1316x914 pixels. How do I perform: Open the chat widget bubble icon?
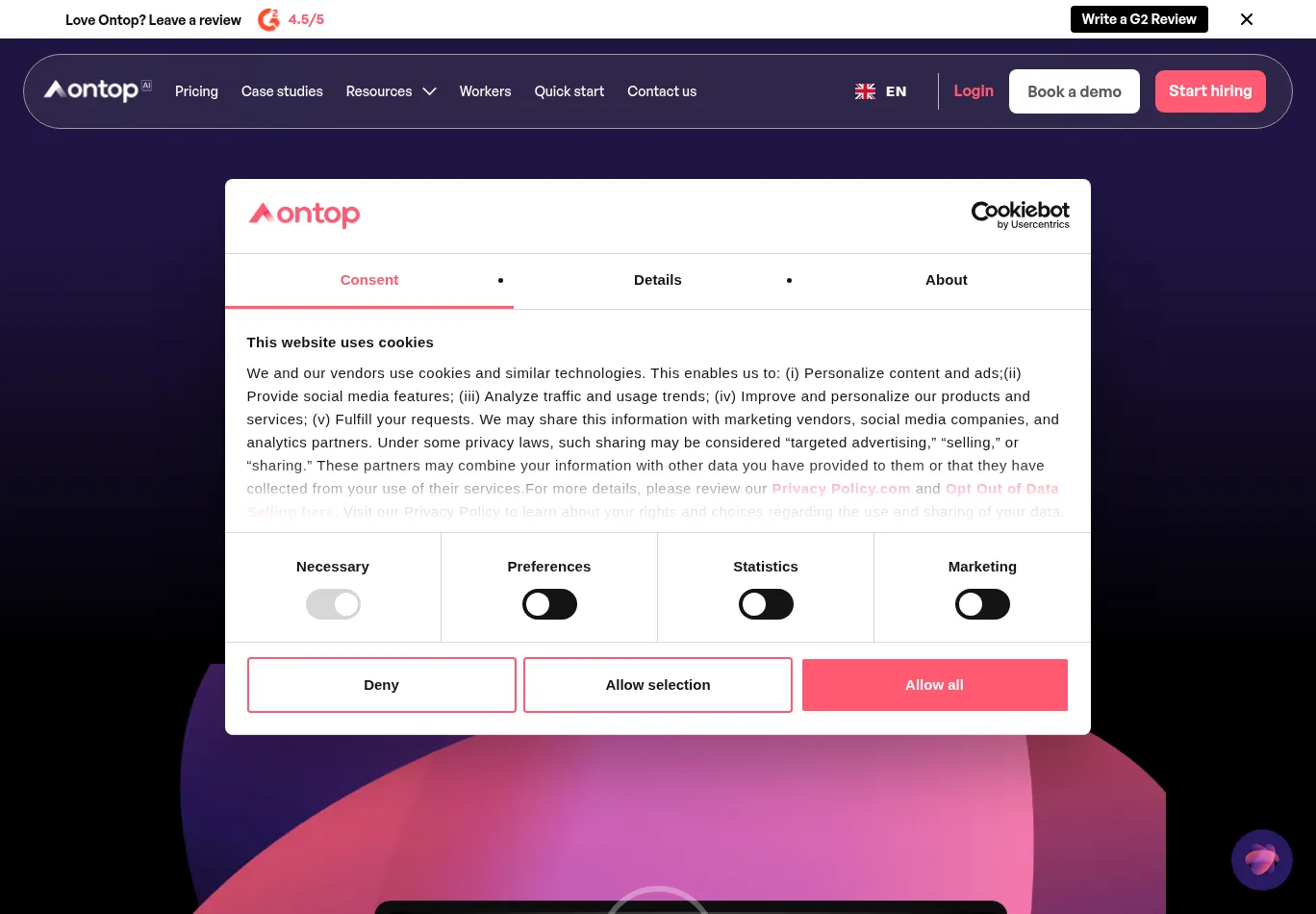1261,859
